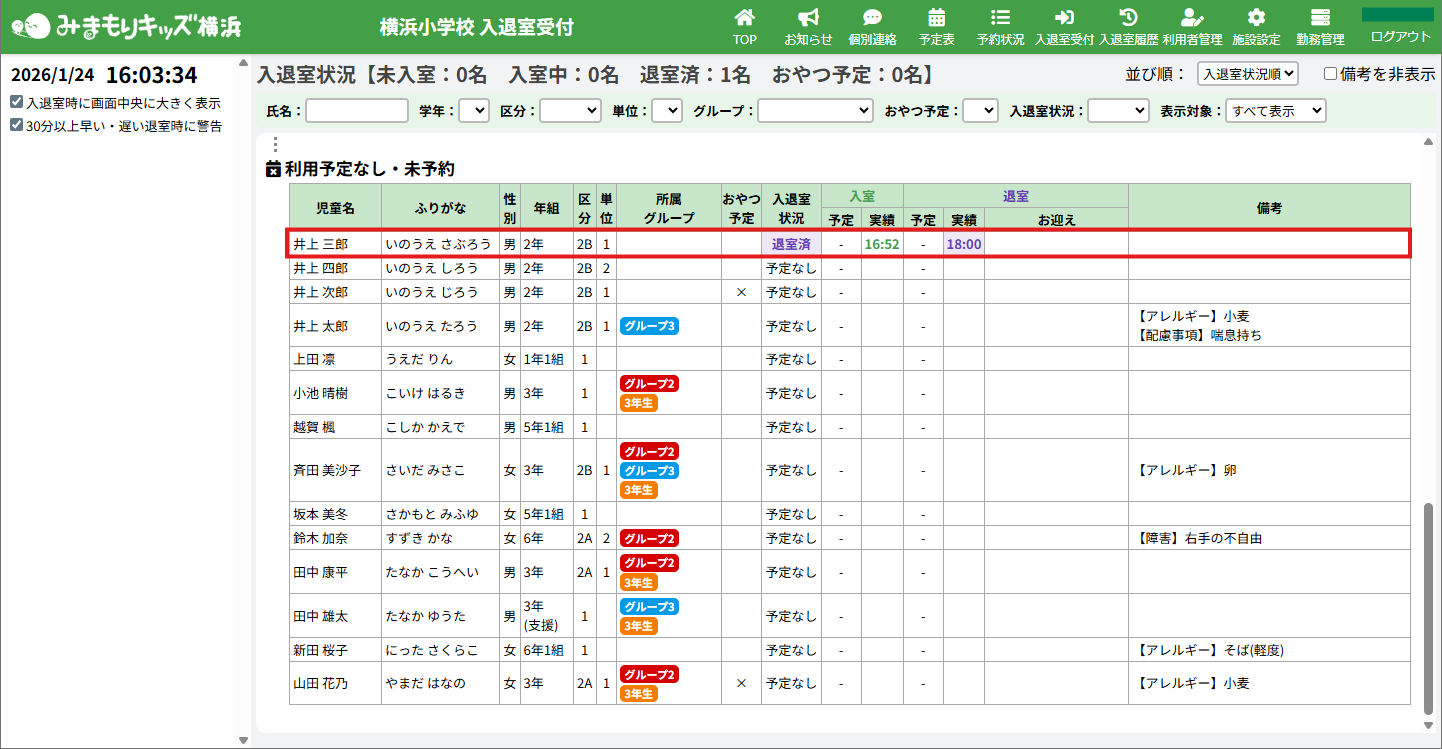The width and height of the screenshot is (1442, 749).
Task: Open the 表示対象 dropdown
Action: (x=1275, y=111)
